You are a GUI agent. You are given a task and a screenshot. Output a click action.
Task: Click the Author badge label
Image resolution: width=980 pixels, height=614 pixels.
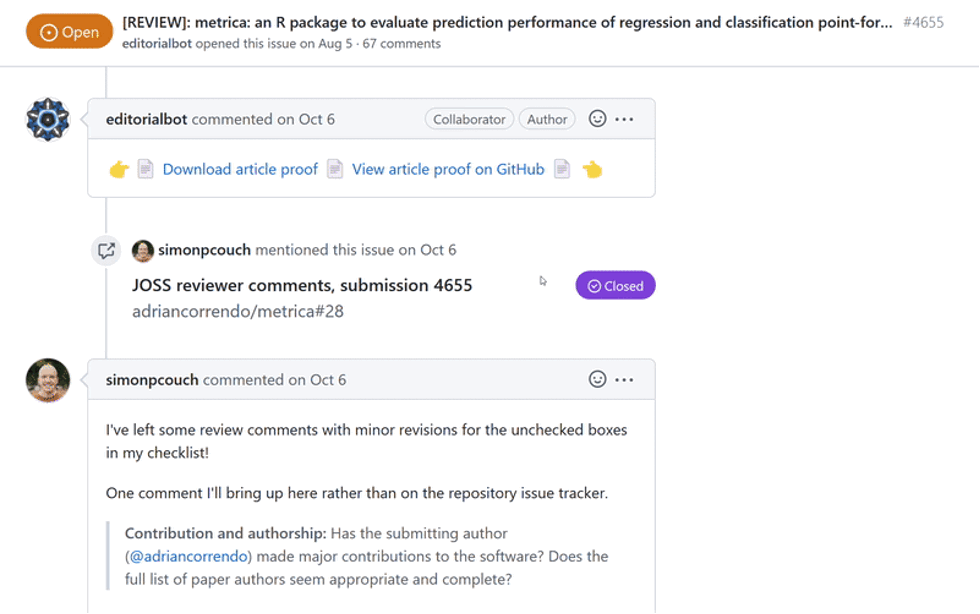[x=547, y=119]
